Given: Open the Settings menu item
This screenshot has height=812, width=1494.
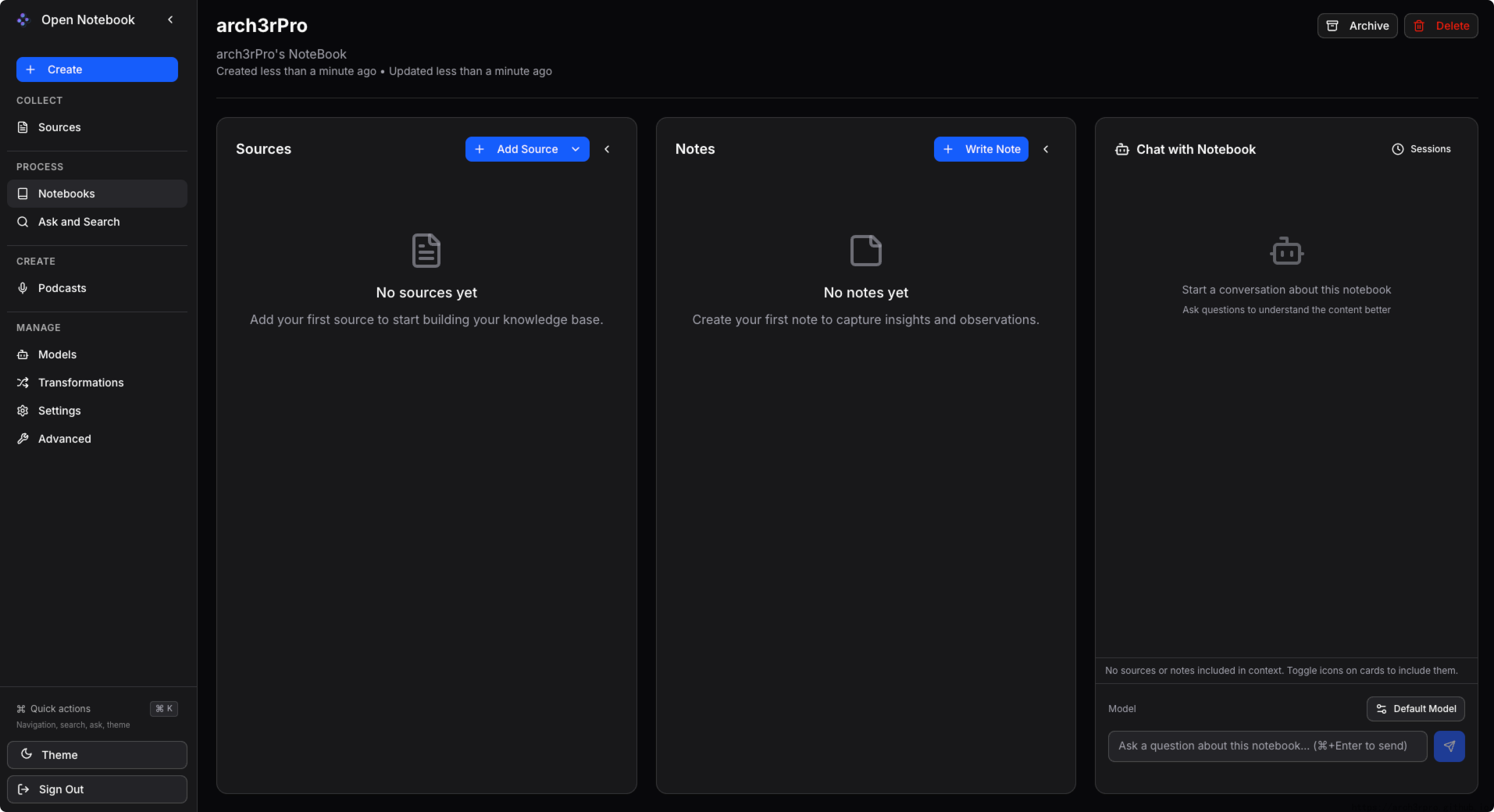Looking at the screenshot, I should tap(59, 411).
